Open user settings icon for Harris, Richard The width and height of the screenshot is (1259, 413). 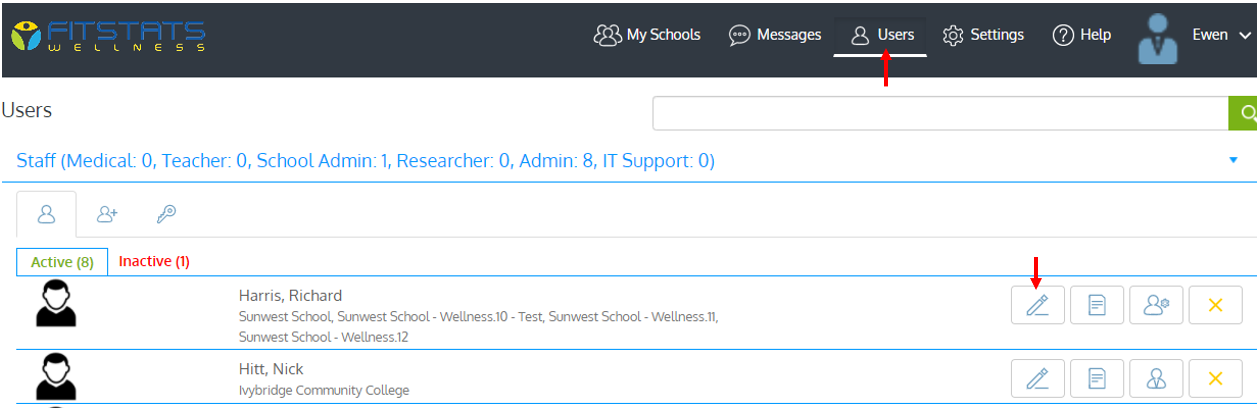point(1156,305)
